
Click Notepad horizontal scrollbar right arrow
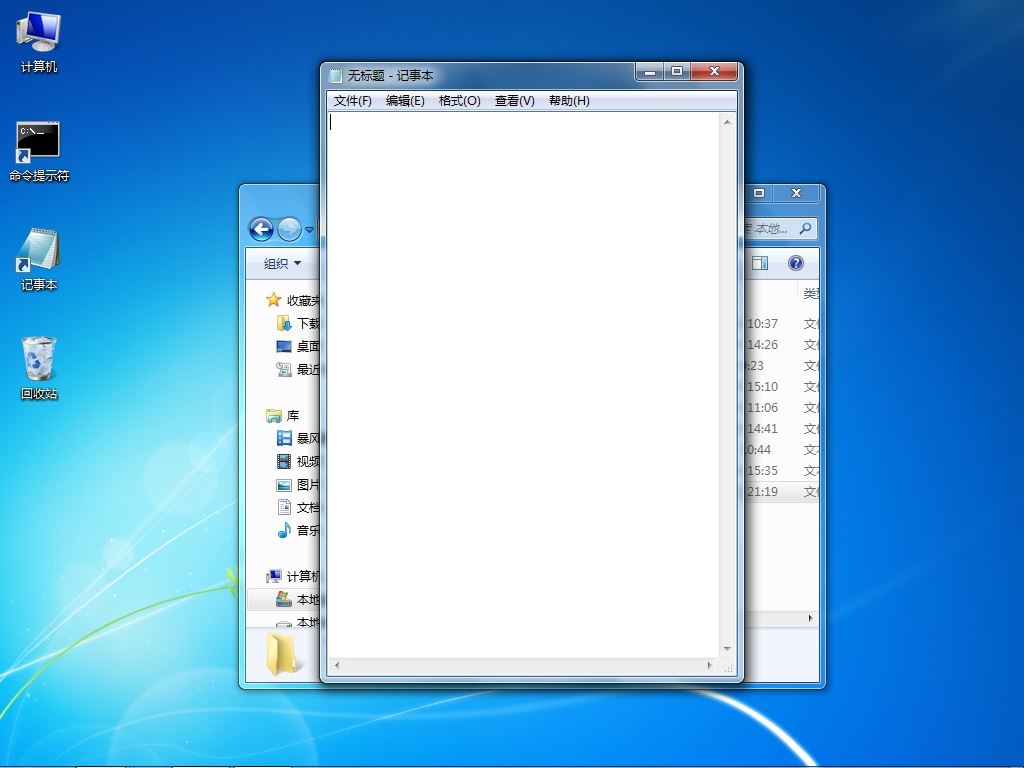[710, 665]
